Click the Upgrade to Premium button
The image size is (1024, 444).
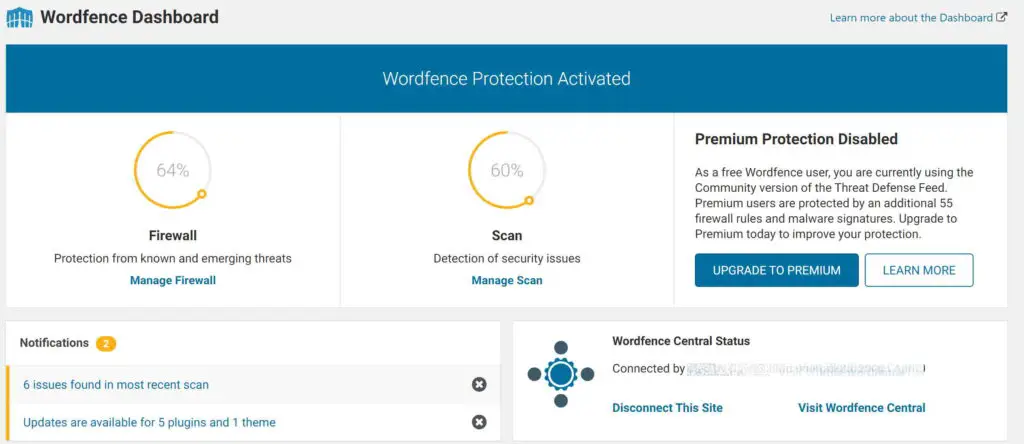click(x=776, y=270)
